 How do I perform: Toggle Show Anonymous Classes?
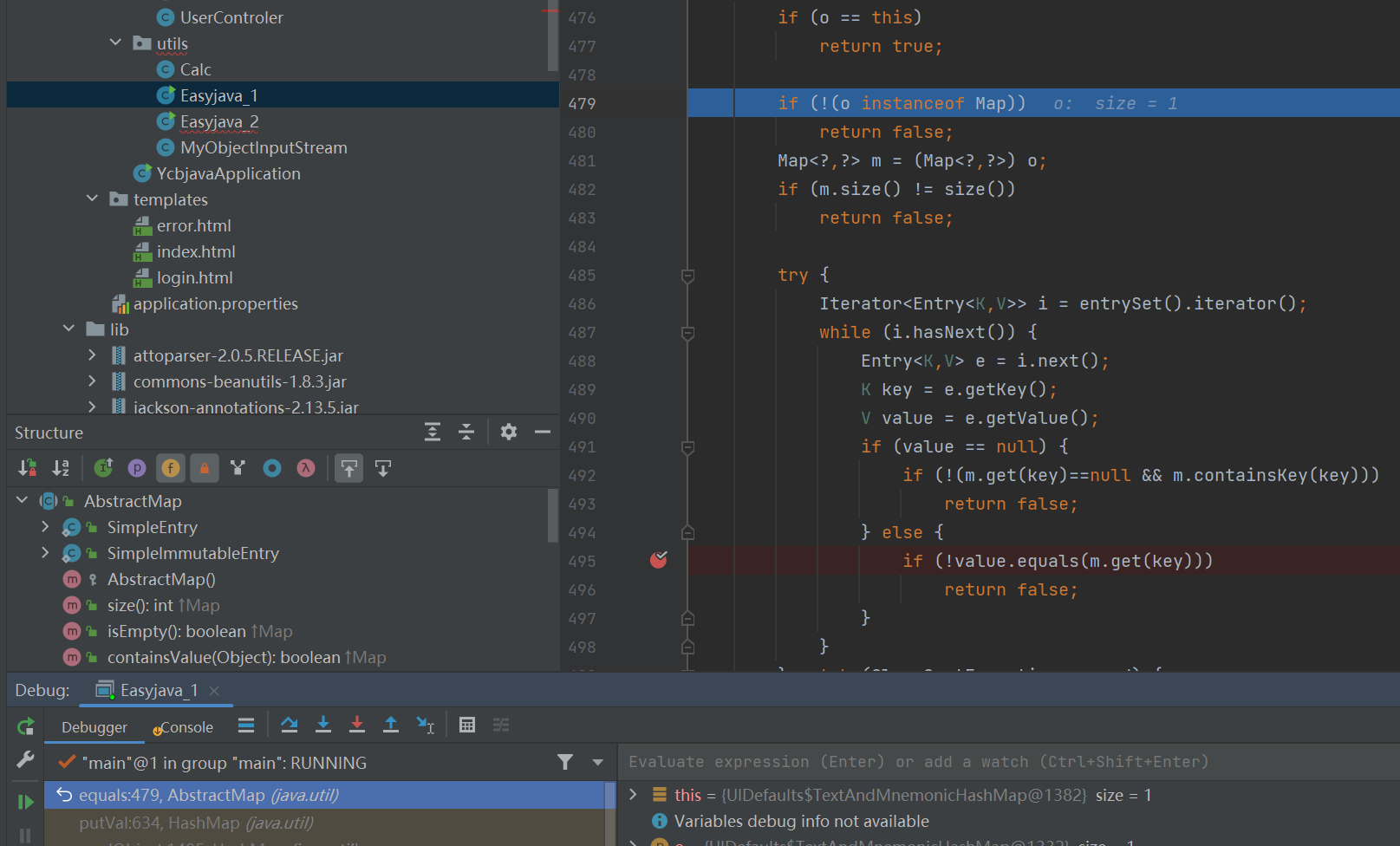[238, 468]
